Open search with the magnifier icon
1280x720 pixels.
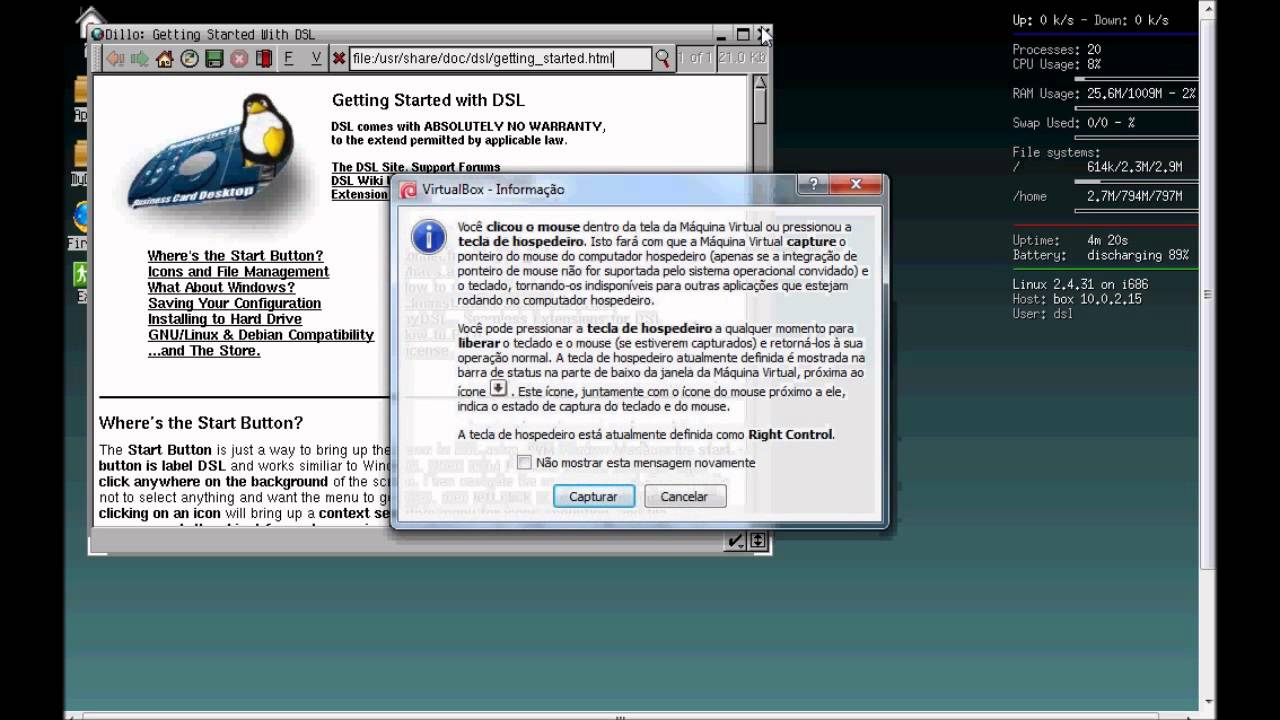point(662,59)
